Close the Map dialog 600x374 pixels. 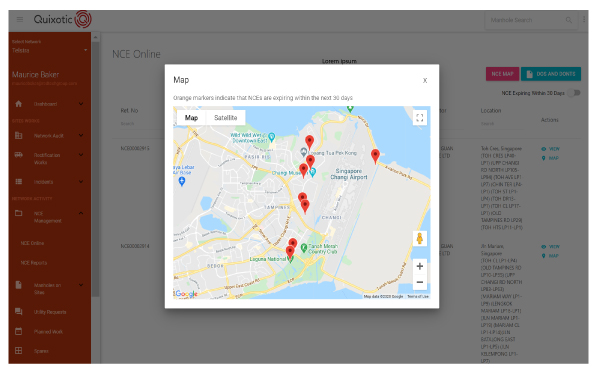coord(425,80)
